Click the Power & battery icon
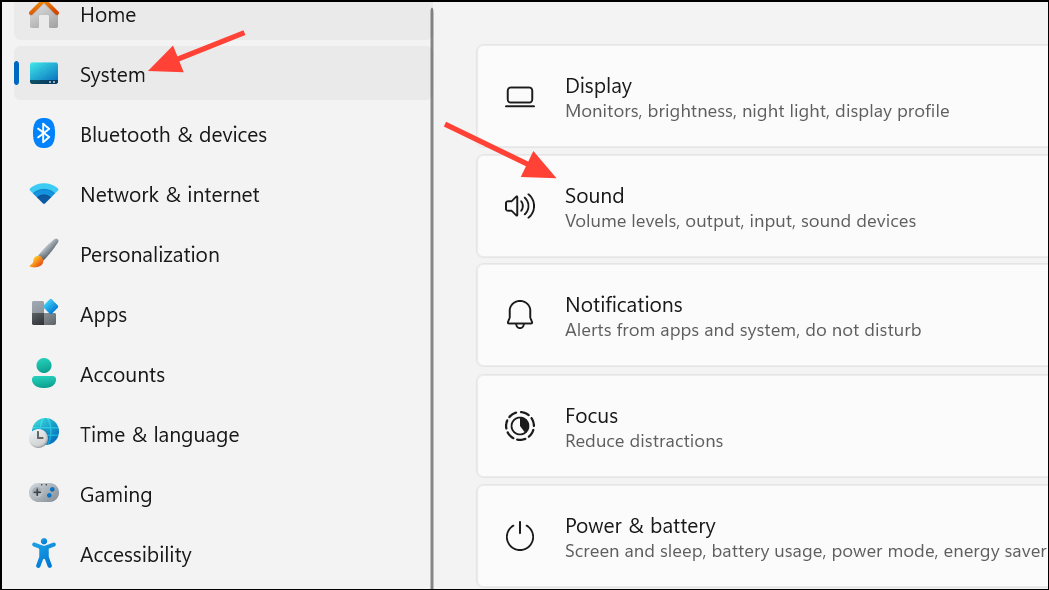Image resolution: width=1049 pixels, height=590 pixels. (x=520, y=536)
